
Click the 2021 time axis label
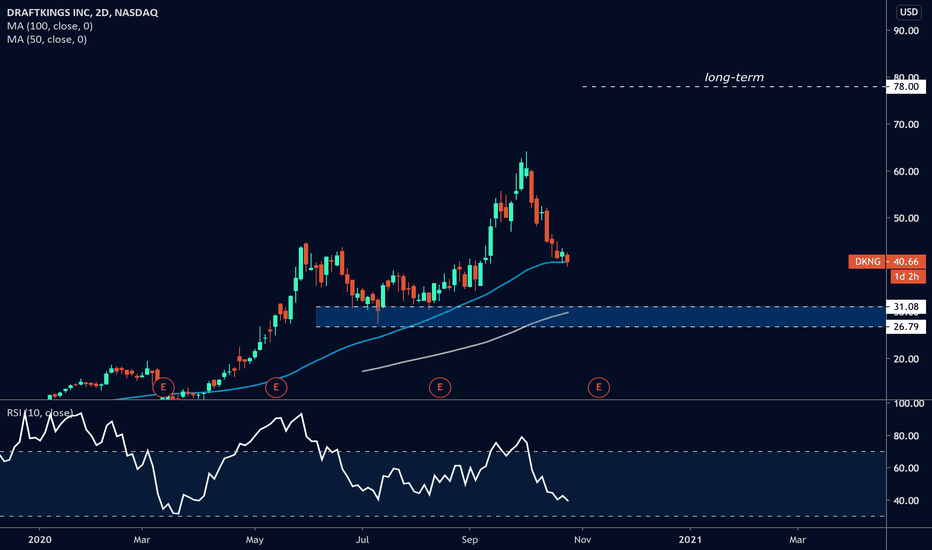[690, 540]
